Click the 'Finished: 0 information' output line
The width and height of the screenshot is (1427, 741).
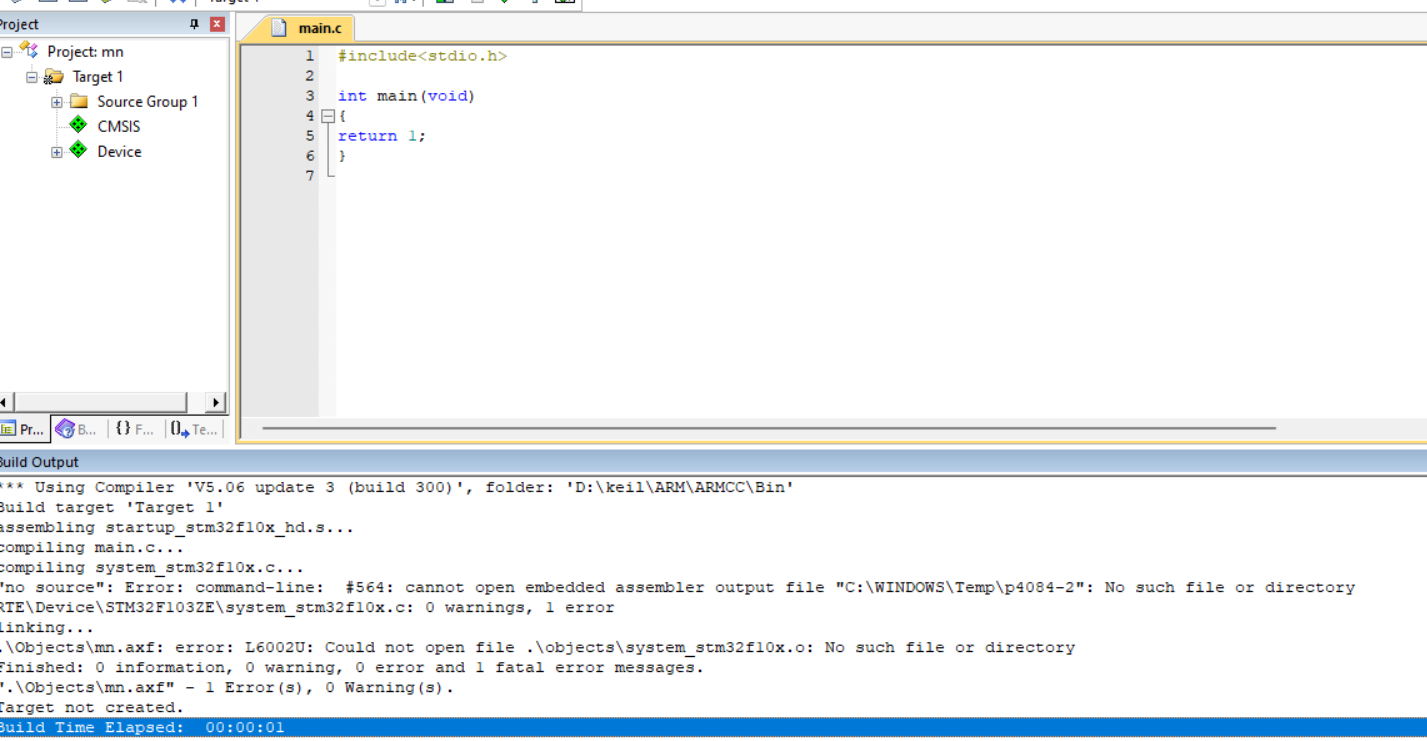pos(352,668)
